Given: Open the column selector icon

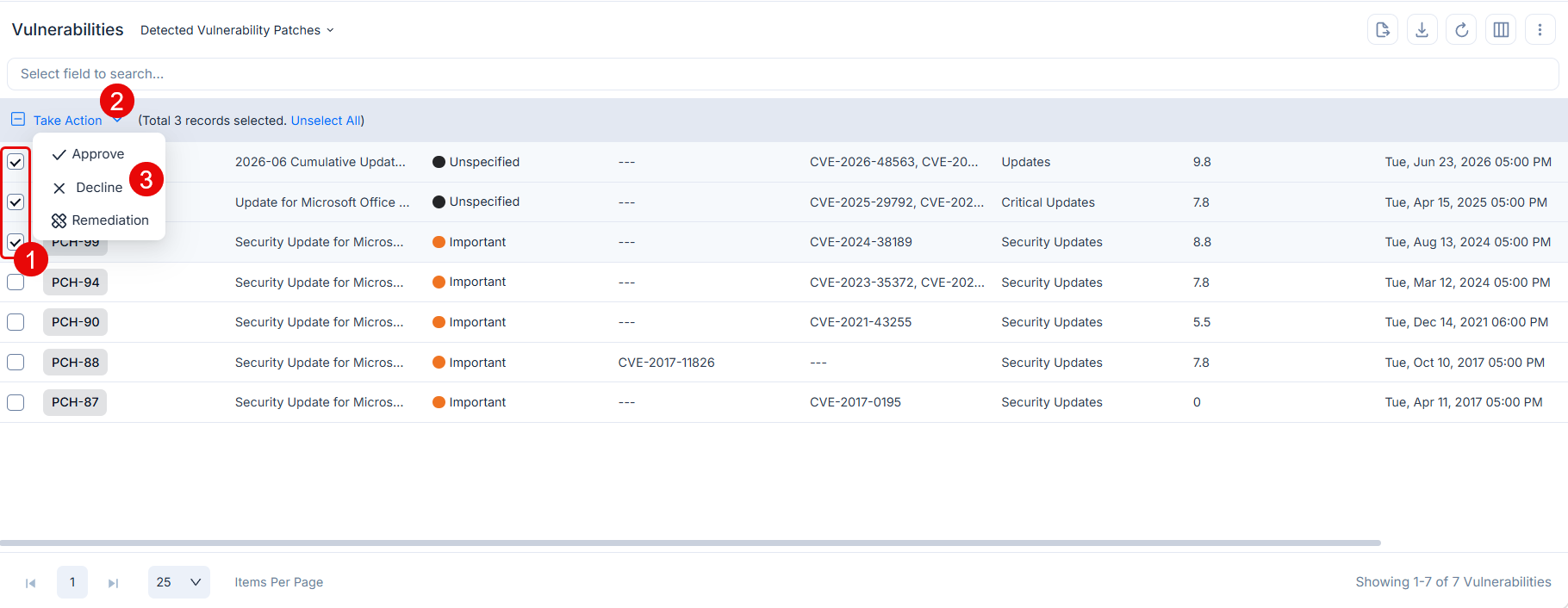Looking at the screenshot, I should pos(1501,29).
